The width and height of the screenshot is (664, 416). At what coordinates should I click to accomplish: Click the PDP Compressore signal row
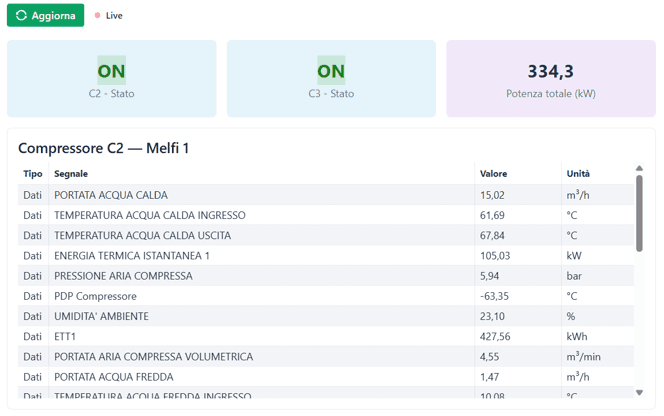326,296
